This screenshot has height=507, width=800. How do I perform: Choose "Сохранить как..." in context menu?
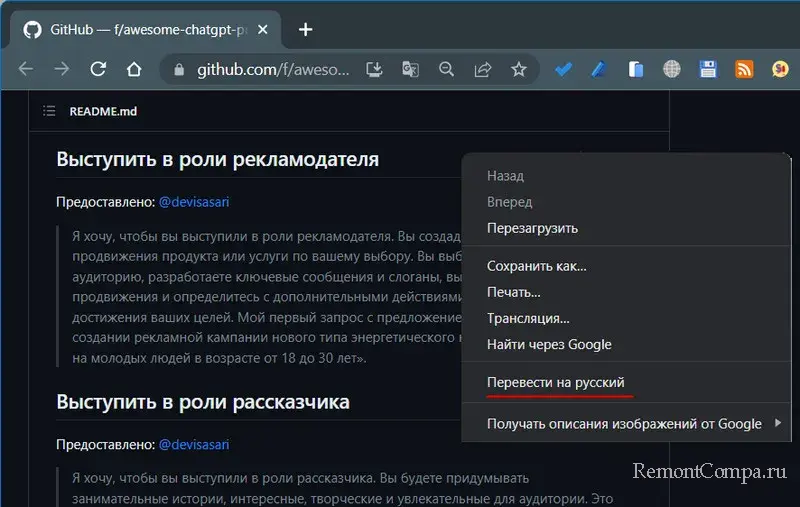[x=536, y=266]
